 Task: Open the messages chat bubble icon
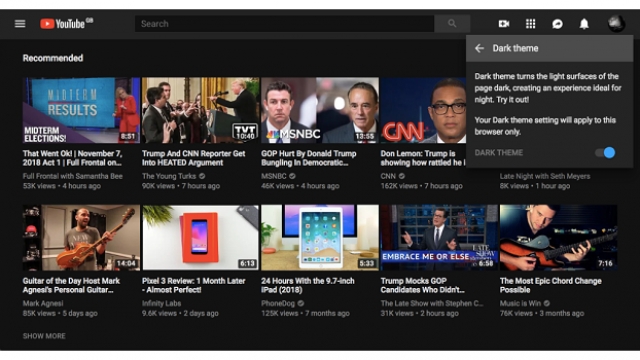tap(557, 24)
